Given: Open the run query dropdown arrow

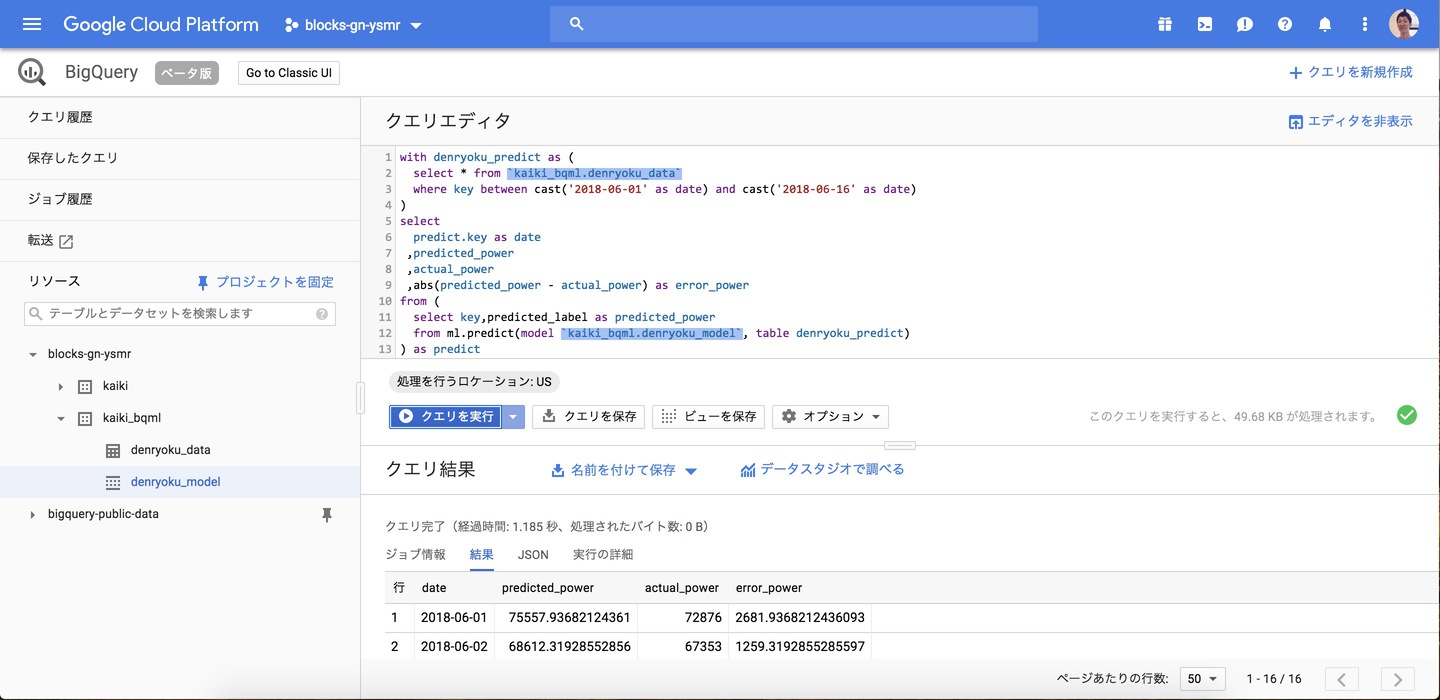Looking at the screenshot, I should point(513,416).
